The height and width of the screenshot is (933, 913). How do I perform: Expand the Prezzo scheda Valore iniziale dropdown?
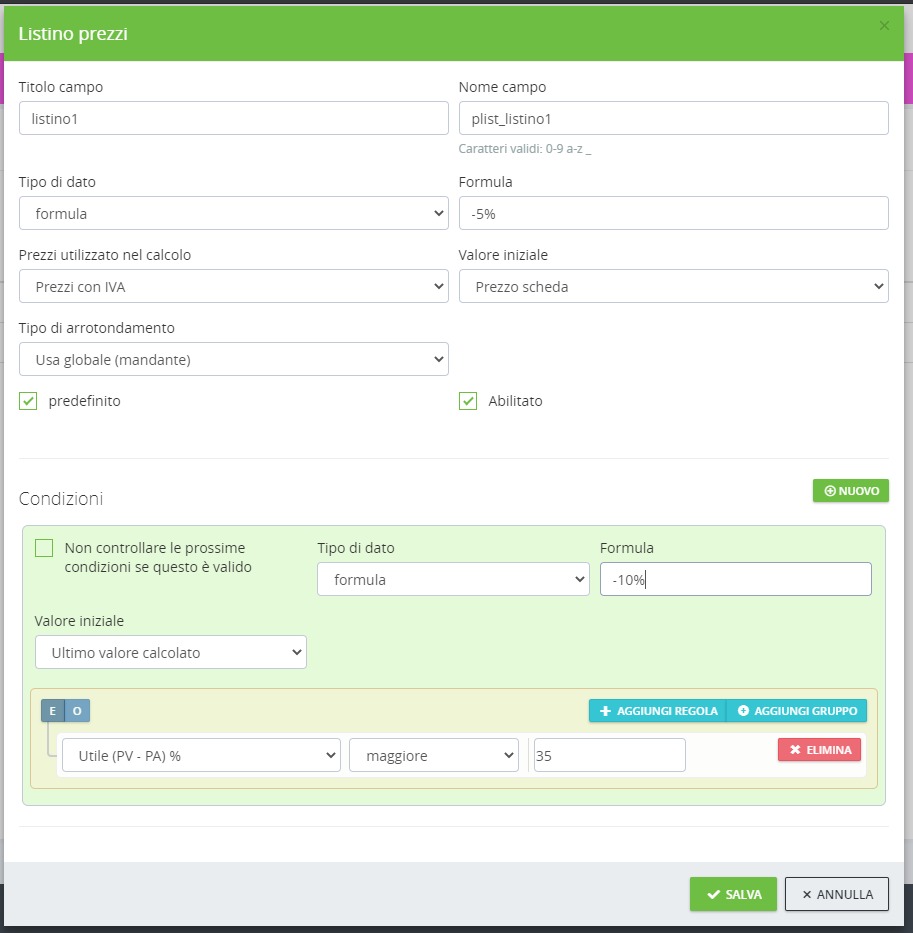click(673, 287)
